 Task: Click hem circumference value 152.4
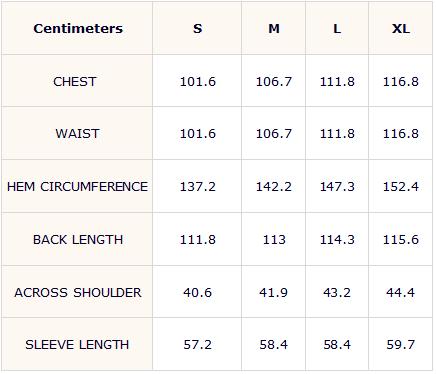click(400, 187)
